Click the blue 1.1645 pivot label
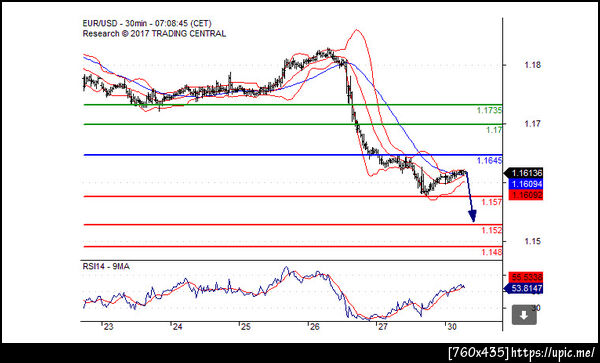The image size is (600, 363). tap(489, 161)
